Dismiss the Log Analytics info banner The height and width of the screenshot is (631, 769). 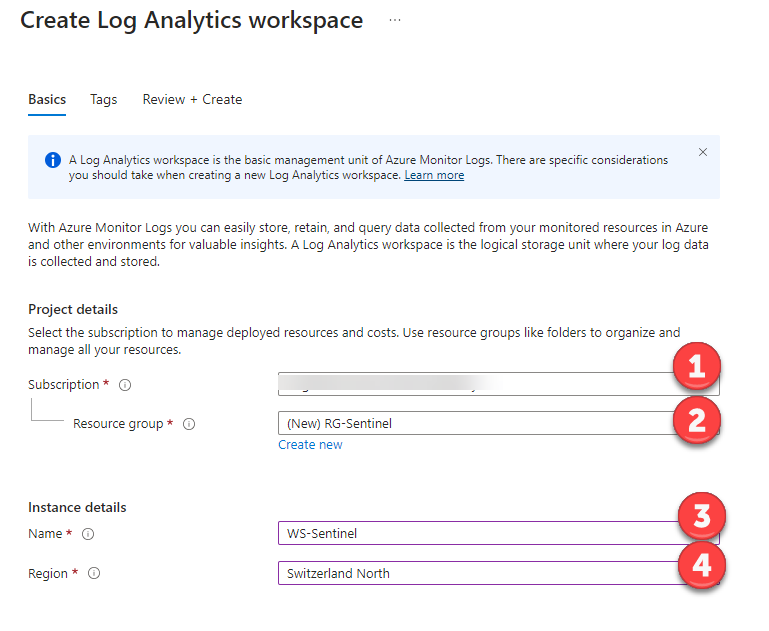pyautogui.click(x=702, y=152)
